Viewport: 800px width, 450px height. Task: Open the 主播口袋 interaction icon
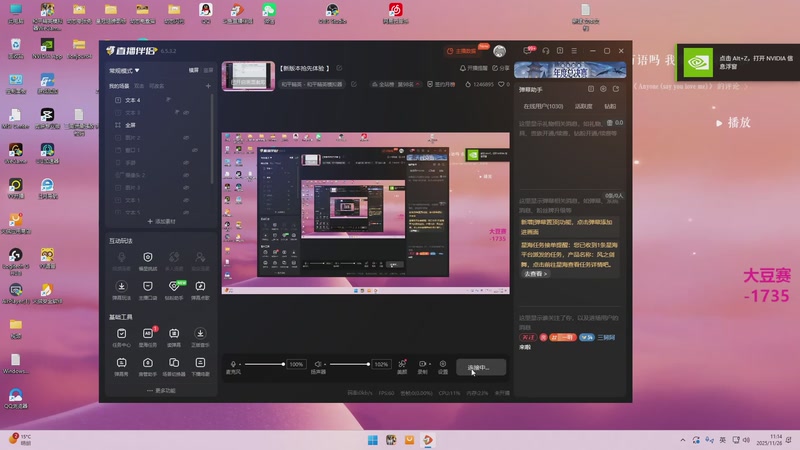pyautogui.click(x=148, y=286)
